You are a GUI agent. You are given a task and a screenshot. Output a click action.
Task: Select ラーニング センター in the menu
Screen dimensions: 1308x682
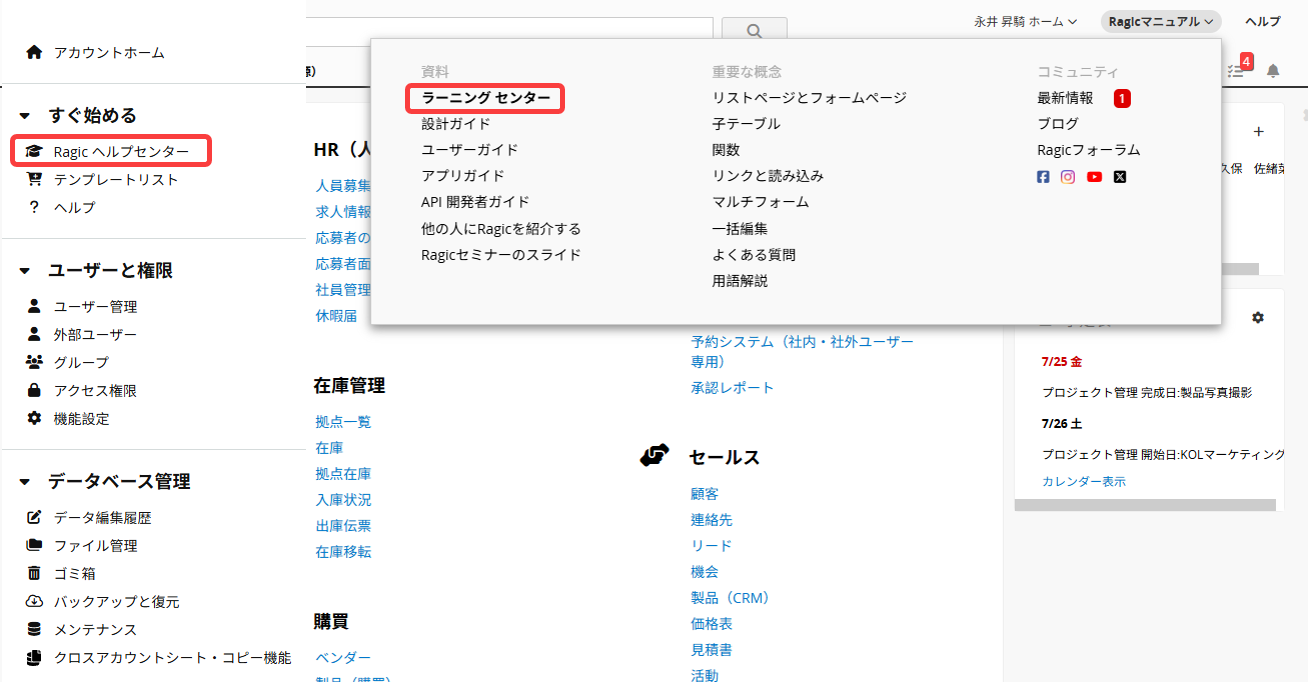point(486,98)
